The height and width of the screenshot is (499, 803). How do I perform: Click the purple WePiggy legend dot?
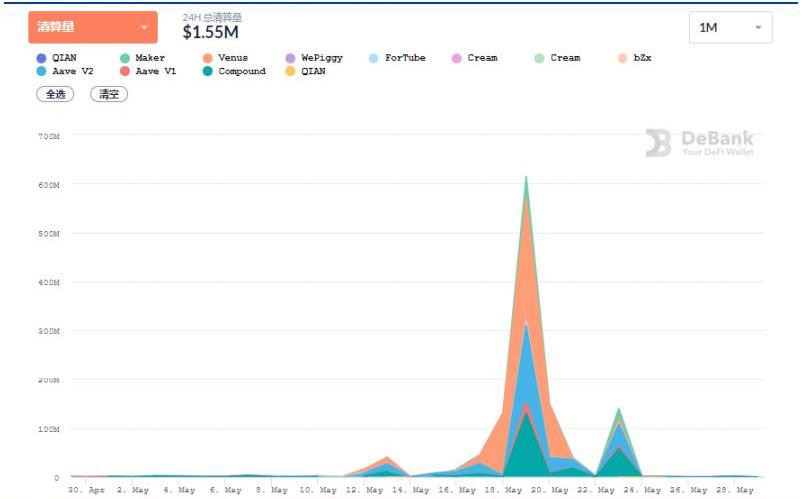coord(290,58)
